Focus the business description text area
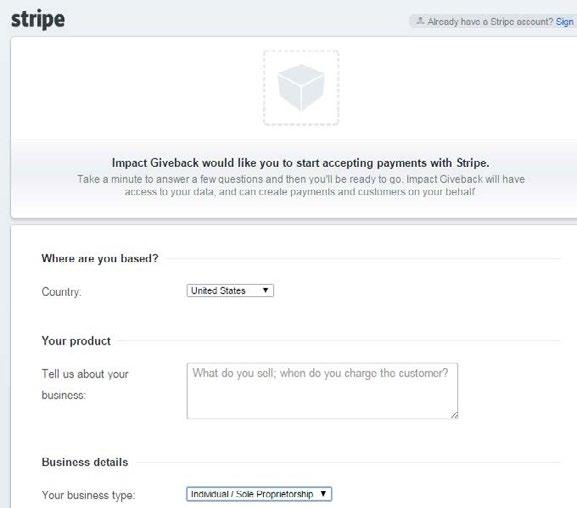The image size is (577, 508). [x=322, y=391]
